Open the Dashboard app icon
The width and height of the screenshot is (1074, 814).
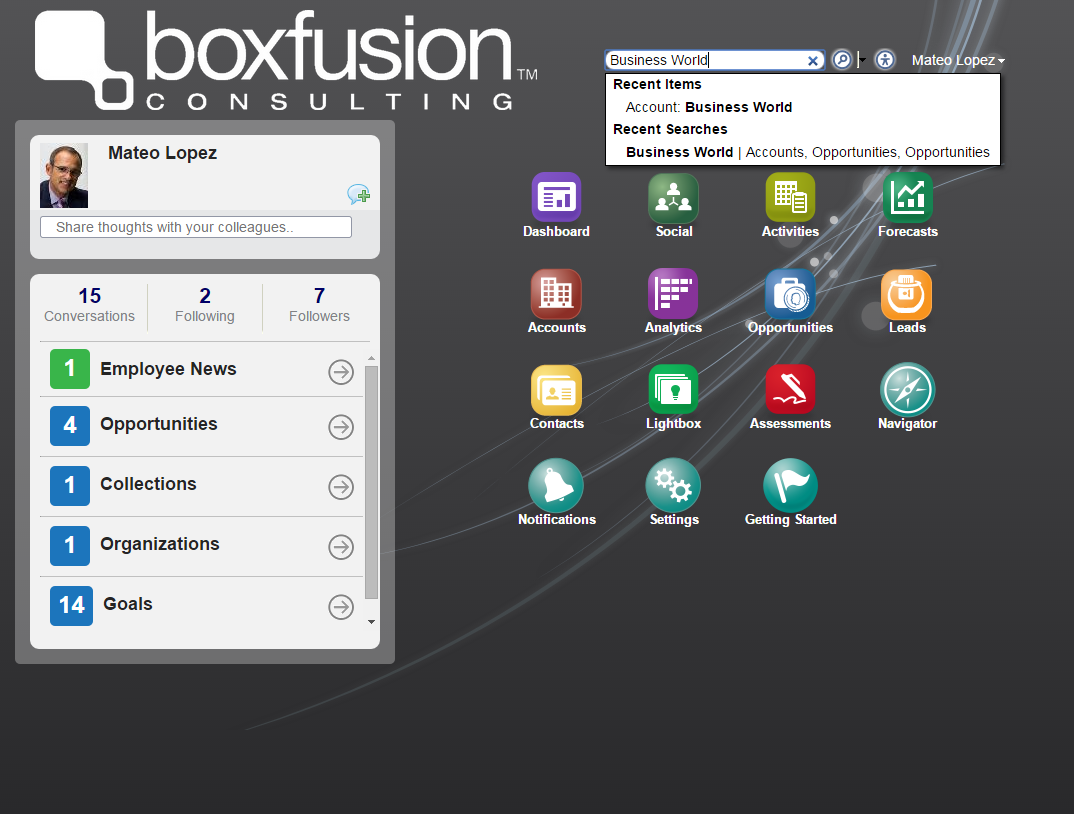click(x=556, y=197)
